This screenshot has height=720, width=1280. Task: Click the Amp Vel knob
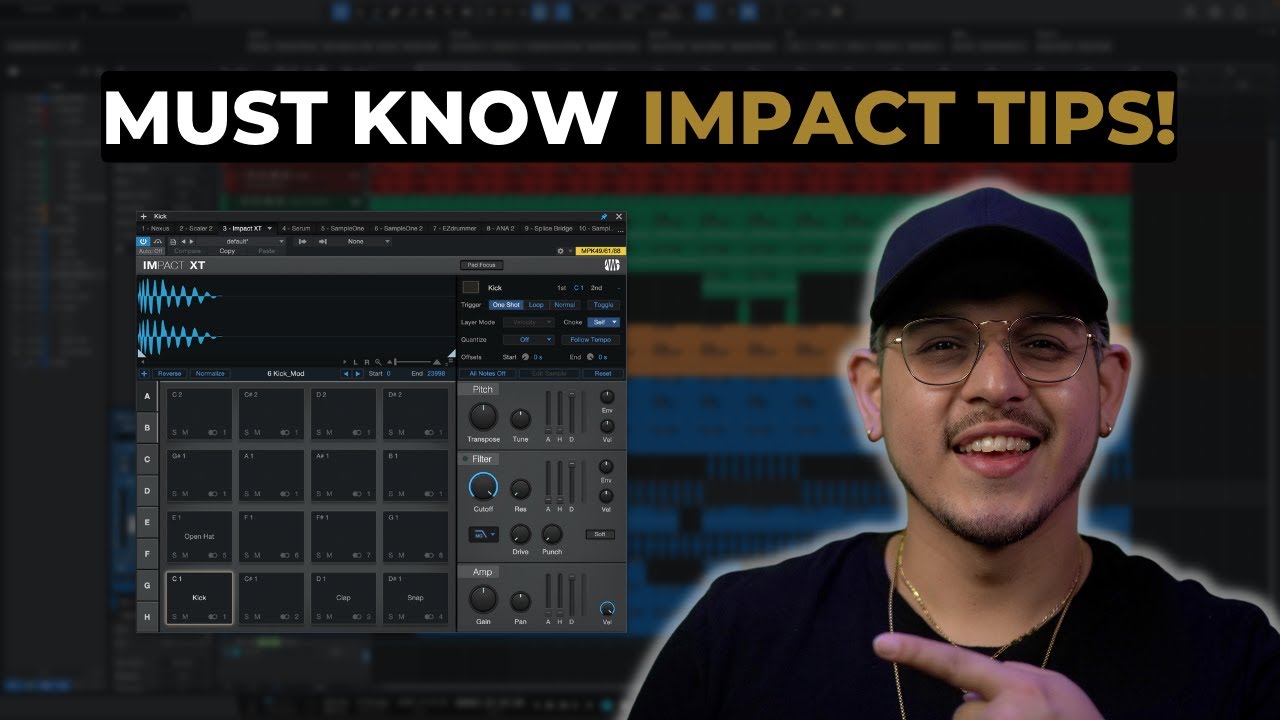click(607, 608)
